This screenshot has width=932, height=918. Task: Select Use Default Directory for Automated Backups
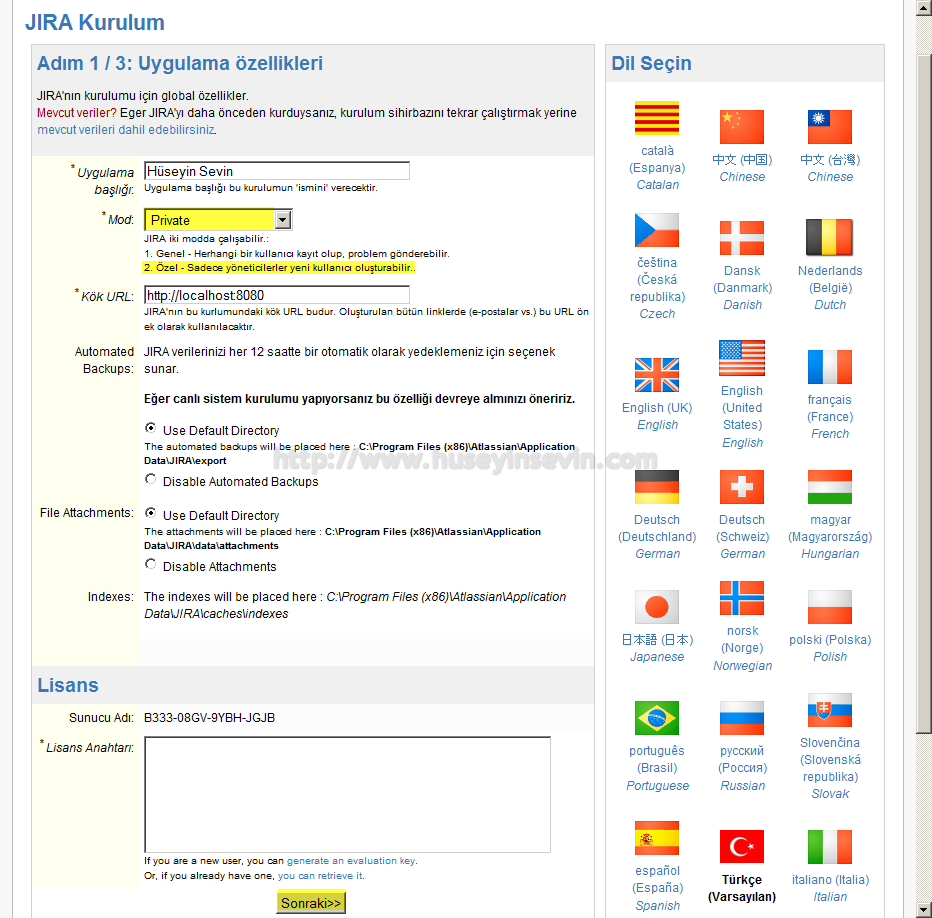coord(151,428)
